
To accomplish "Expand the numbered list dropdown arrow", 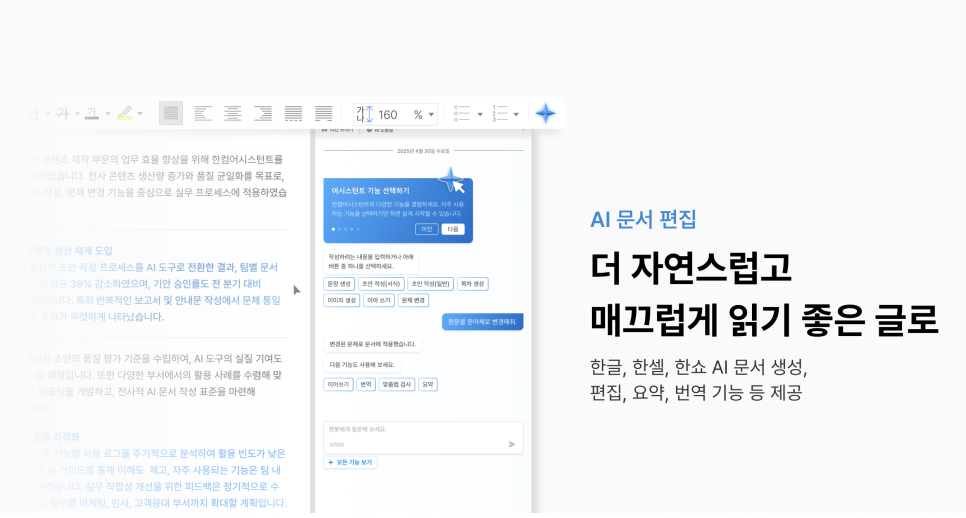I will pos(516,115).
